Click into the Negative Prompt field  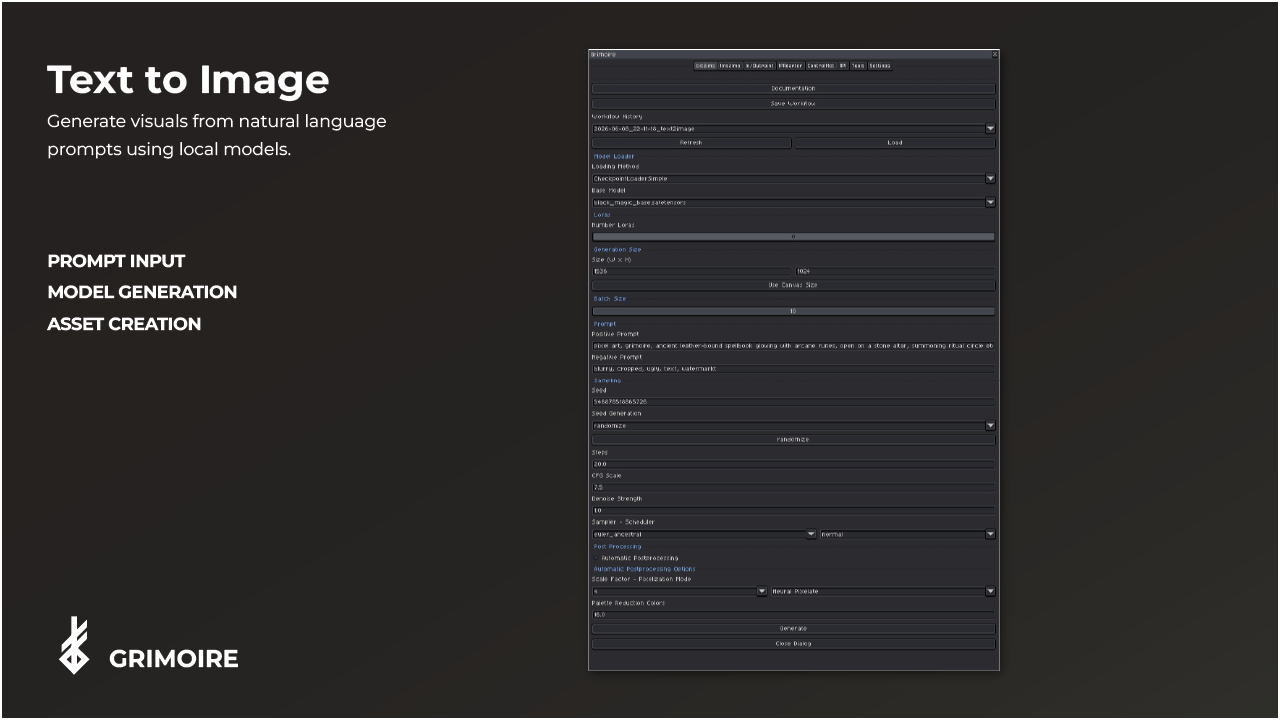tap(794, 368)
